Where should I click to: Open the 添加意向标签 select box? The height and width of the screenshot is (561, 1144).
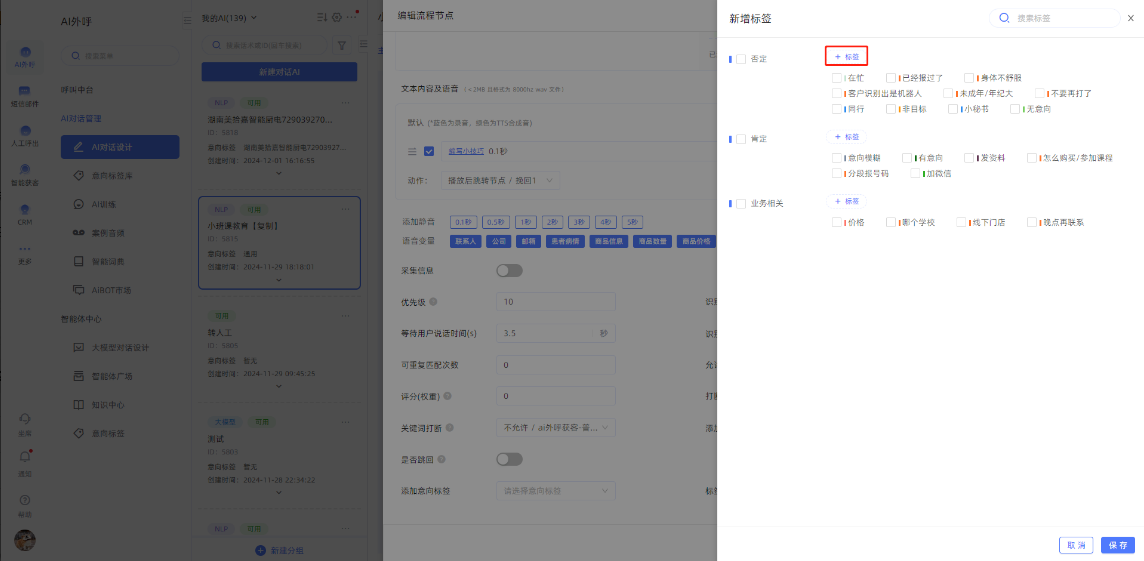point(556,491)
